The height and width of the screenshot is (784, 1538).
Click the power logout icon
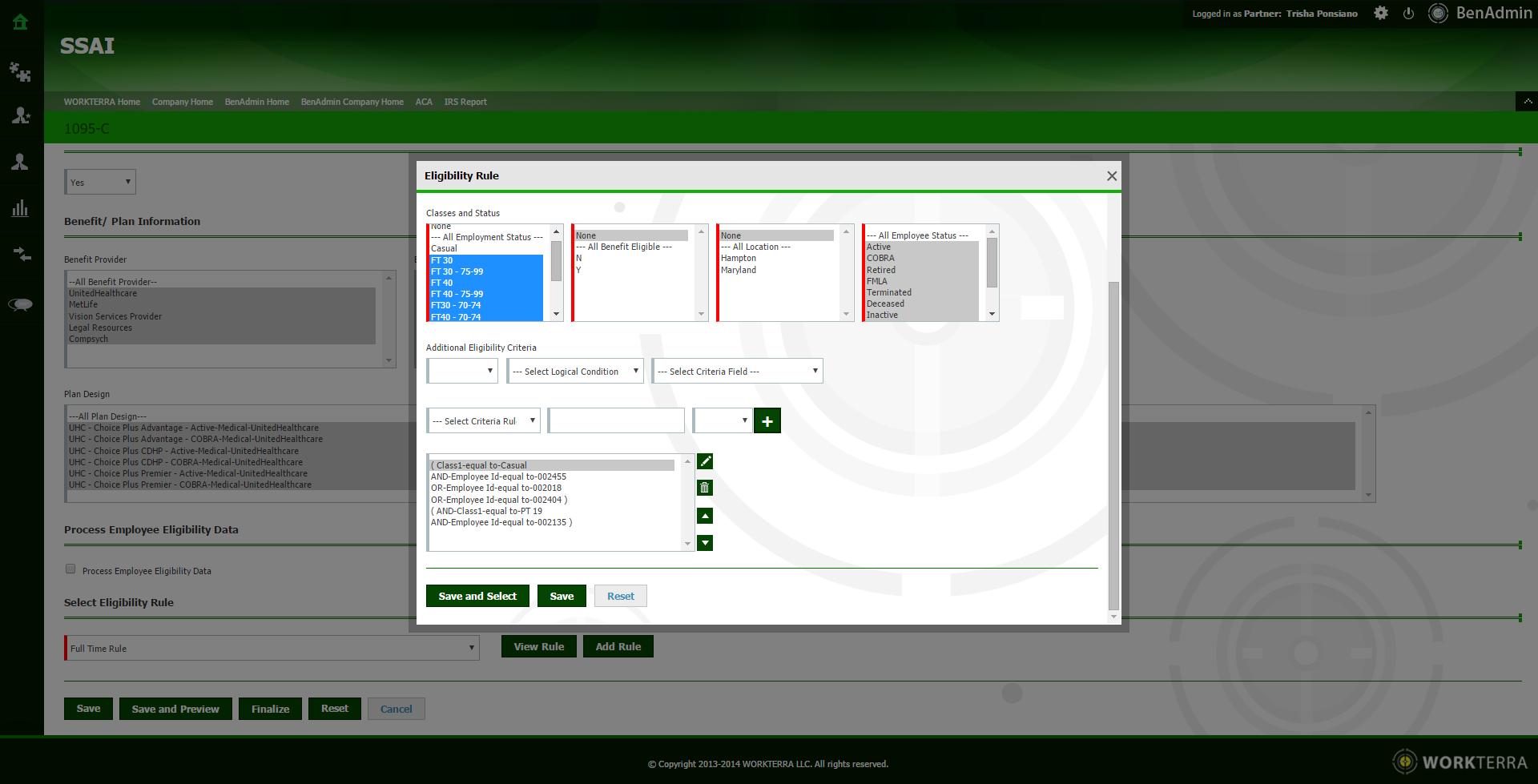click(x=1408, y=14)
